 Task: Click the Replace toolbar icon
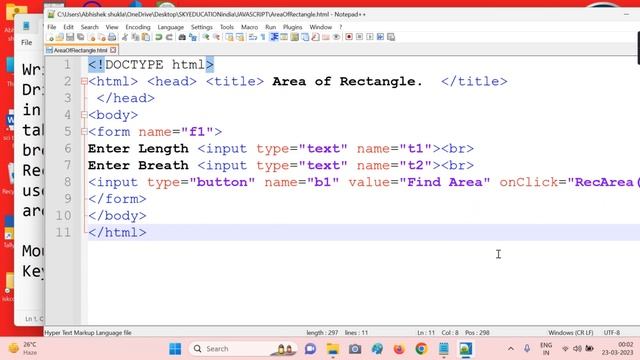pyautogui.click(x=193, y=37)
